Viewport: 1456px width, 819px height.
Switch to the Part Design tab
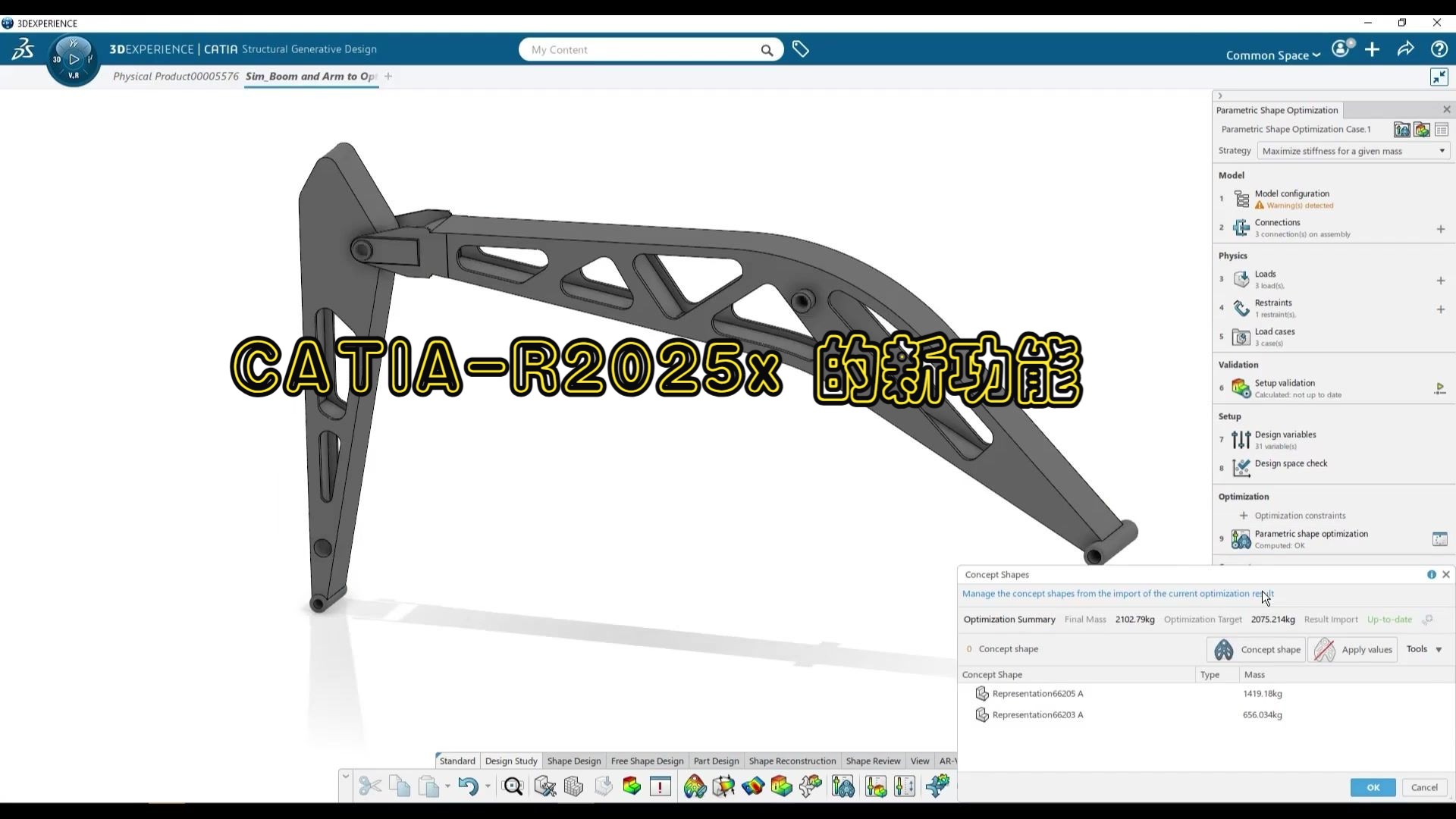tap(716, 761)
